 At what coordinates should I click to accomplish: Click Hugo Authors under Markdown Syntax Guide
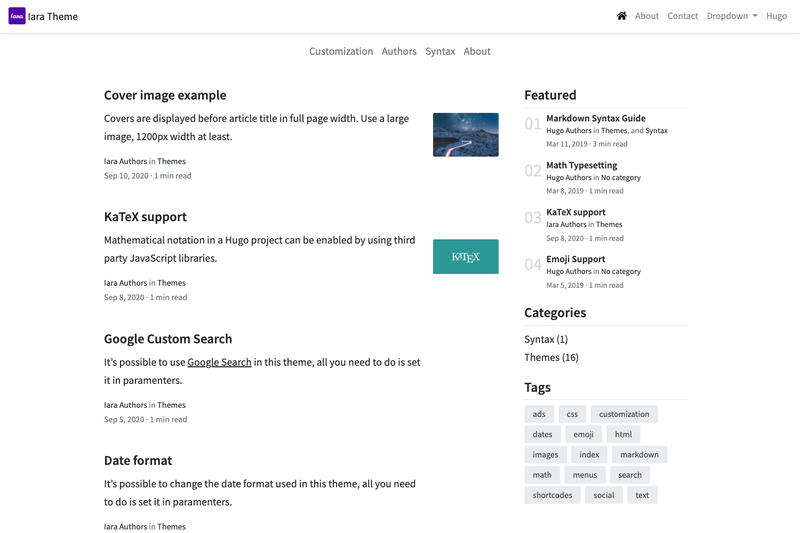pos(569,131)
